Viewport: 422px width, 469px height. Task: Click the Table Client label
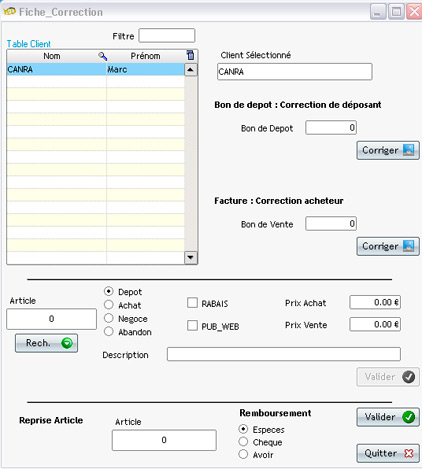pyautogui.click(x=29, y=44)
